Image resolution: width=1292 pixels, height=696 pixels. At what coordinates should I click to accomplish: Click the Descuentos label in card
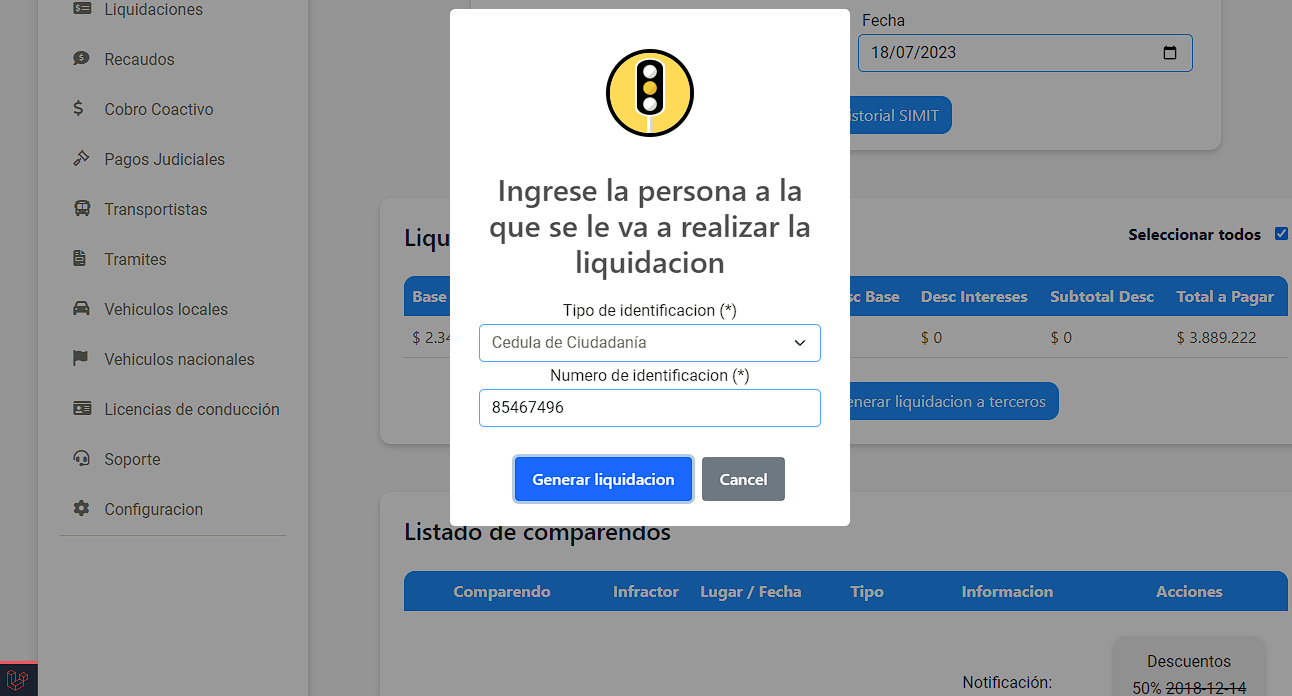coord(1189,661)
